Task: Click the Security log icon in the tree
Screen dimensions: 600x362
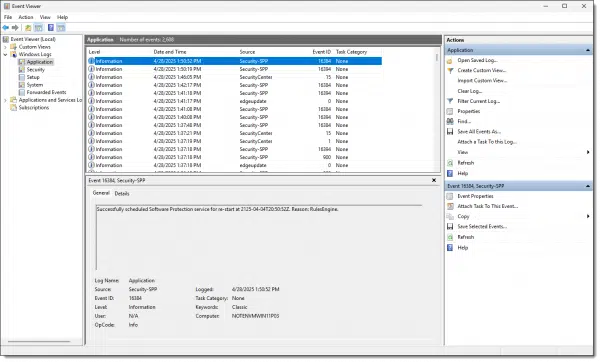Action: [x=22, y=70]
